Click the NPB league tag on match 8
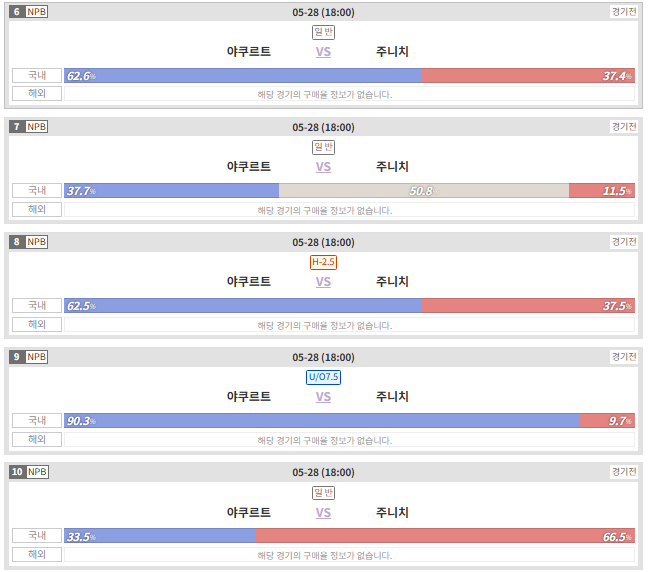 click(36, 242)
